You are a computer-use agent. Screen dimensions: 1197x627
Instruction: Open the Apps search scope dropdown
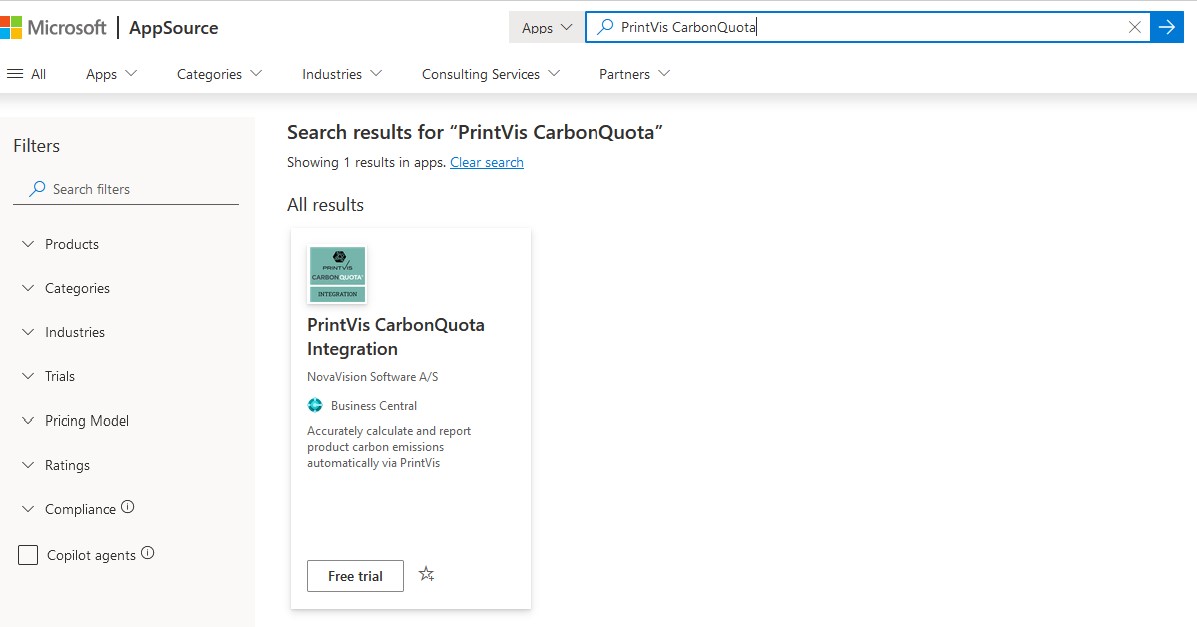(x=547, y=27)
